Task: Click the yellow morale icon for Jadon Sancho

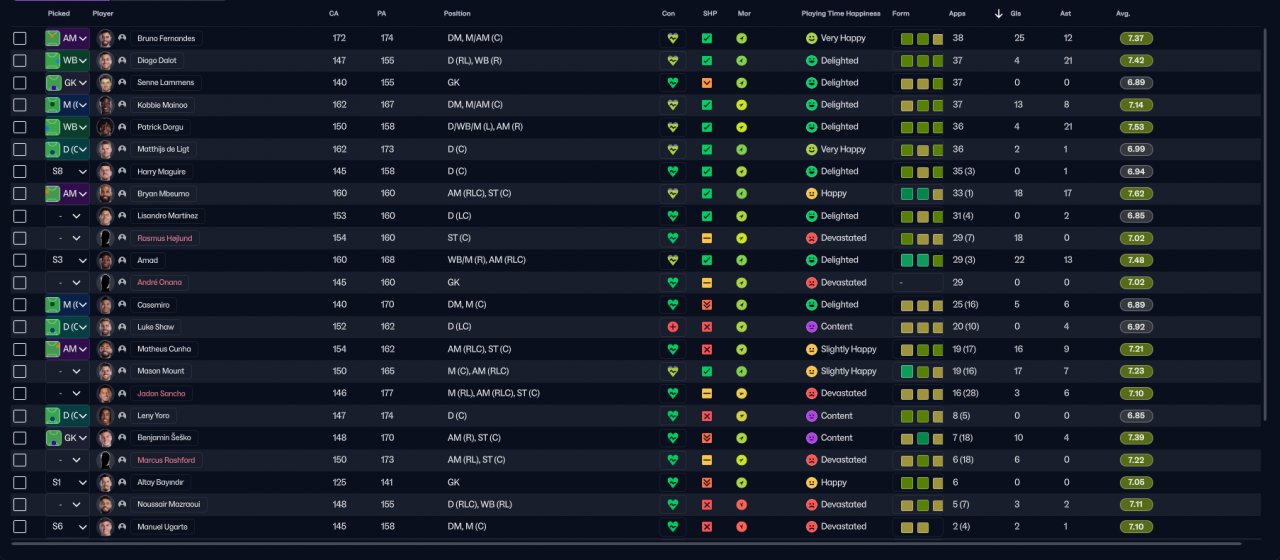Action: click(x=741, y=393)
